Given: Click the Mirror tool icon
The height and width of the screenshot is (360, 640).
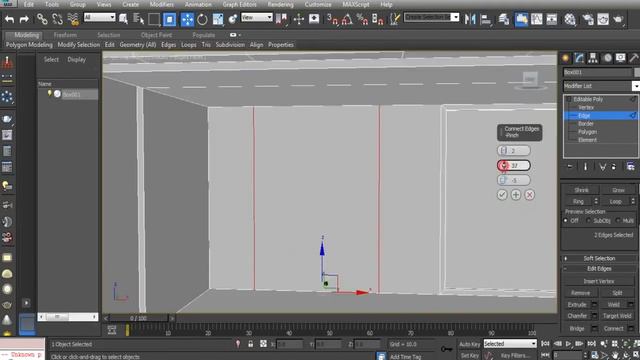Looking at the screenshot, I should click(470, 19).
